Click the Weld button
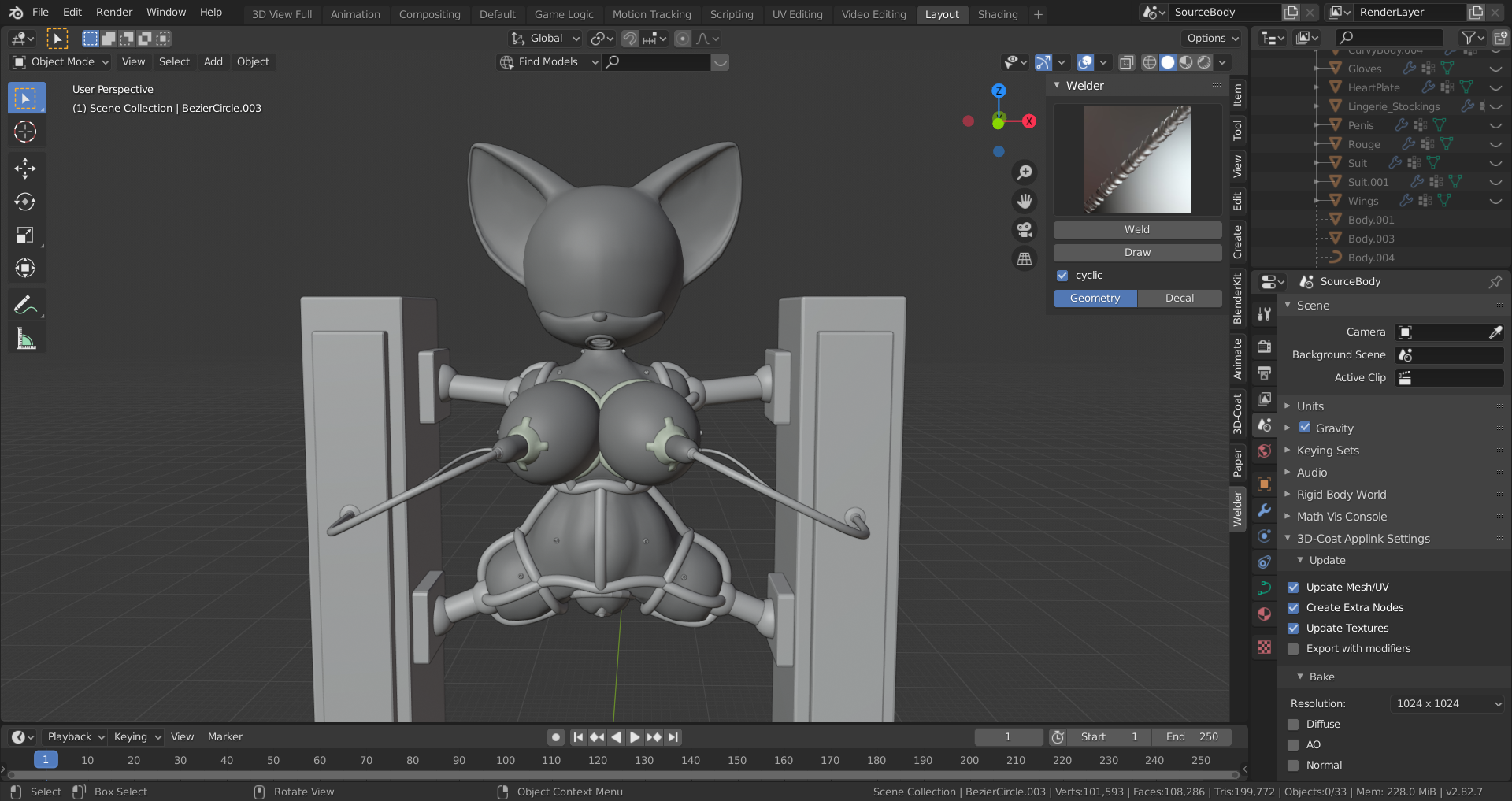The height and width of the screenshot is (801, 1512). coord(1137,229)
